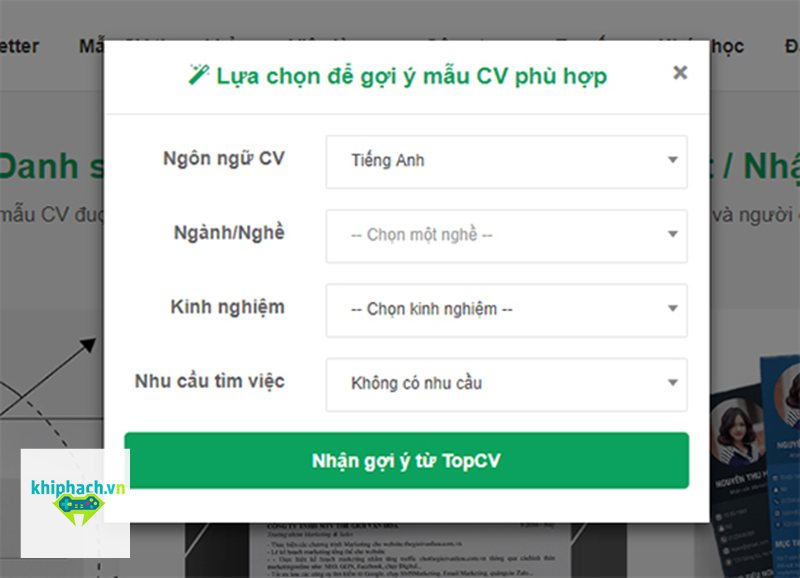Close the CV suggestion dialog
This screenshot has width=800, height=578.
(x=680, y=73)
